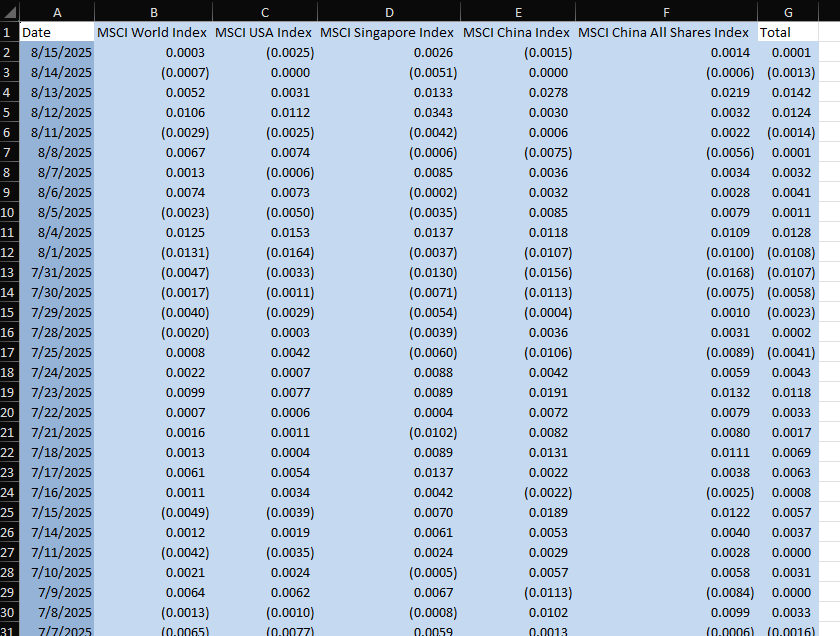
Task: Select date cell 8/1/2025
Action: pos(57,252)
